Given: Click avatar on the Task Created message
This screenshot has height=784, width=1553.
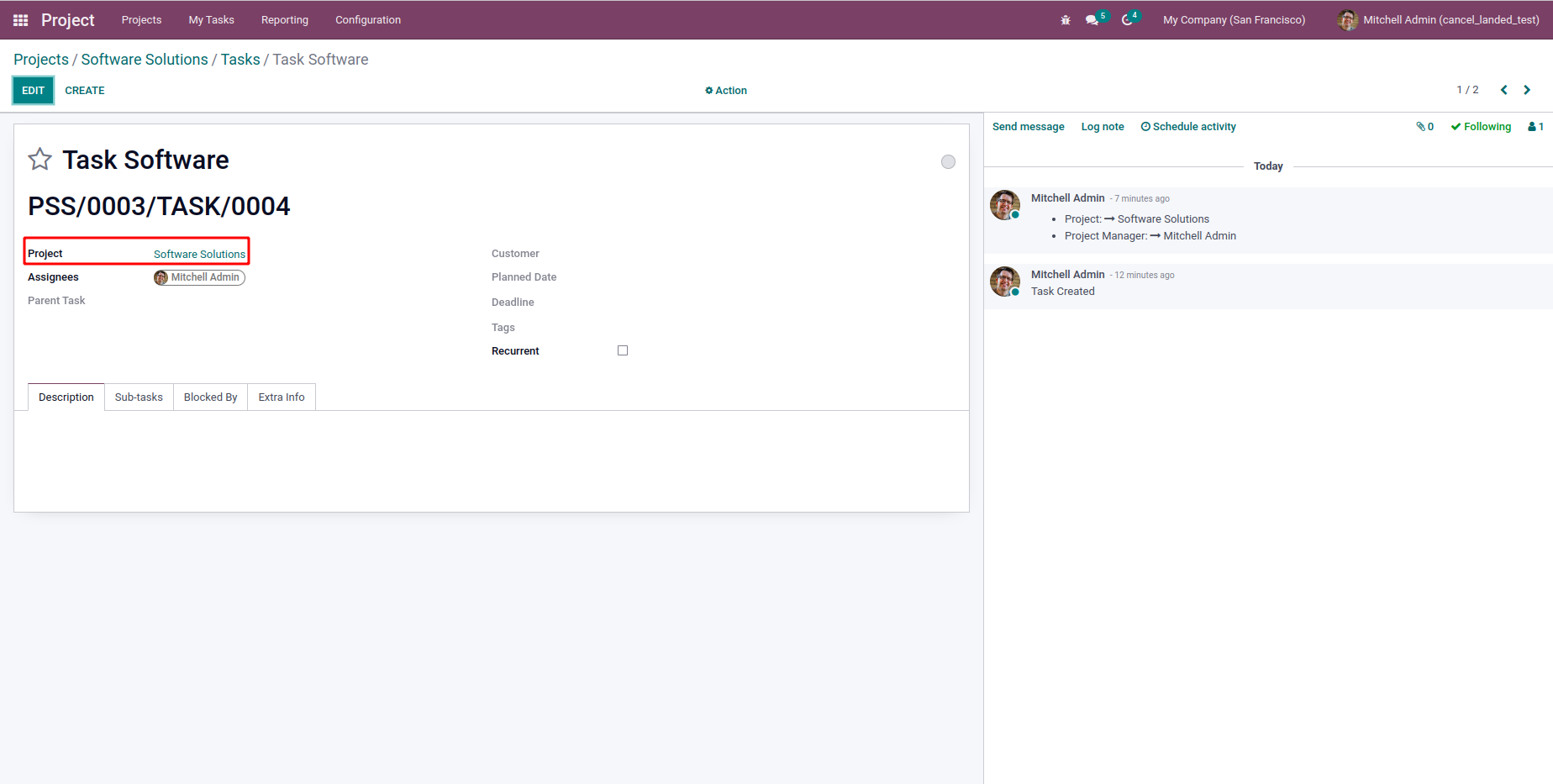Looking at the screenshot, I should point(1004,282).
